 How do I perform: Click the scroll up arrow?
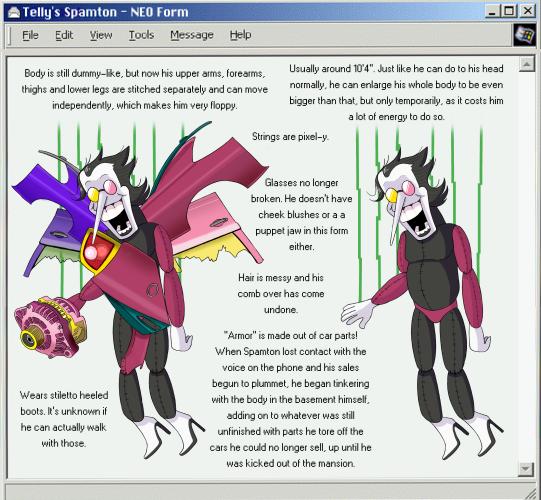[527, 64]
